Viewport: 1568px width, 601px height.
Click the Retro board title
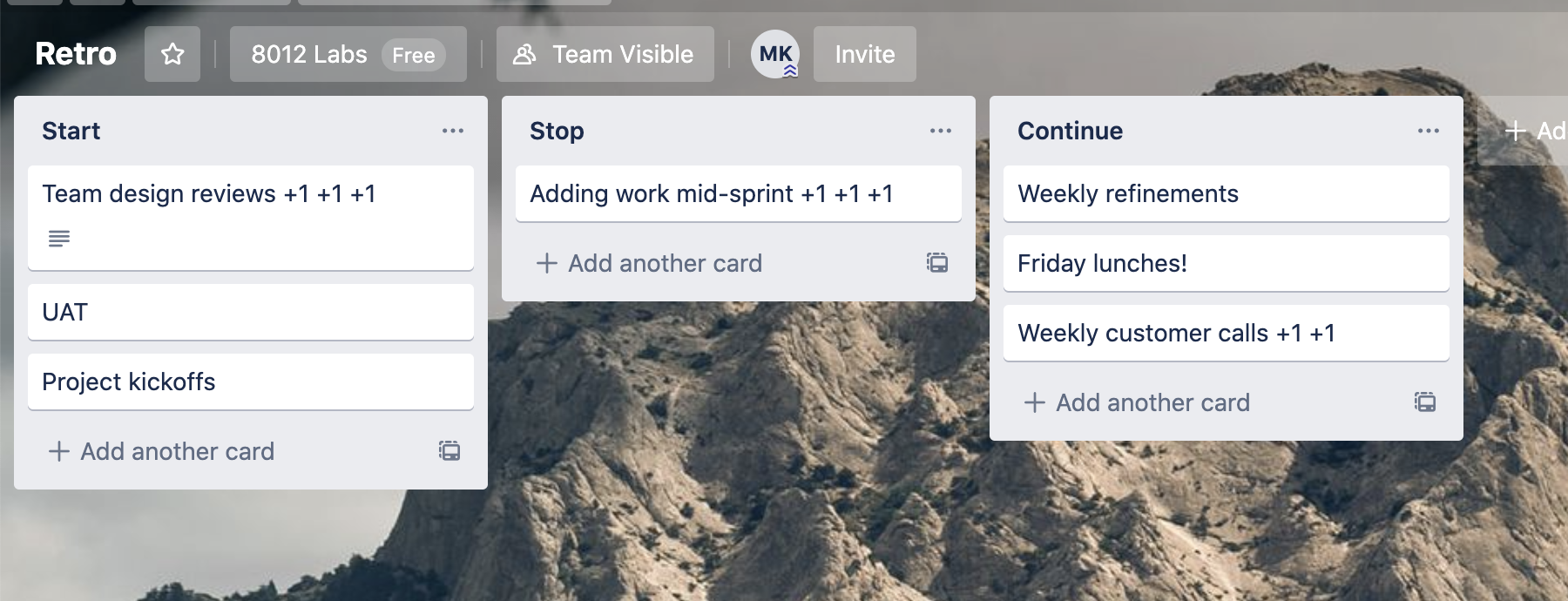click(75, 53)
